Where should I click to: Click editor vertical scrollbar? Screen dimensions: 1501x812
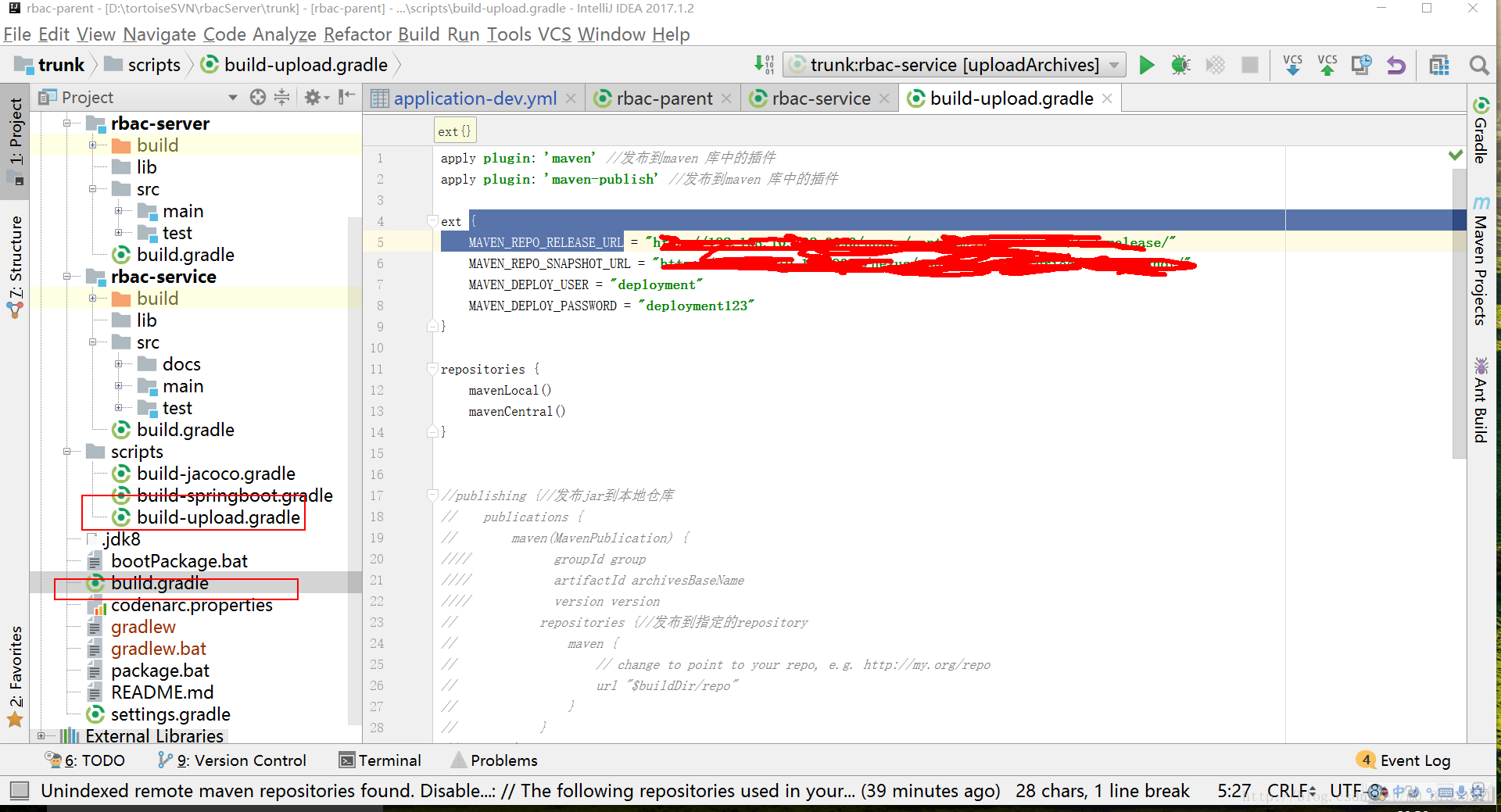coord(1459,313)
